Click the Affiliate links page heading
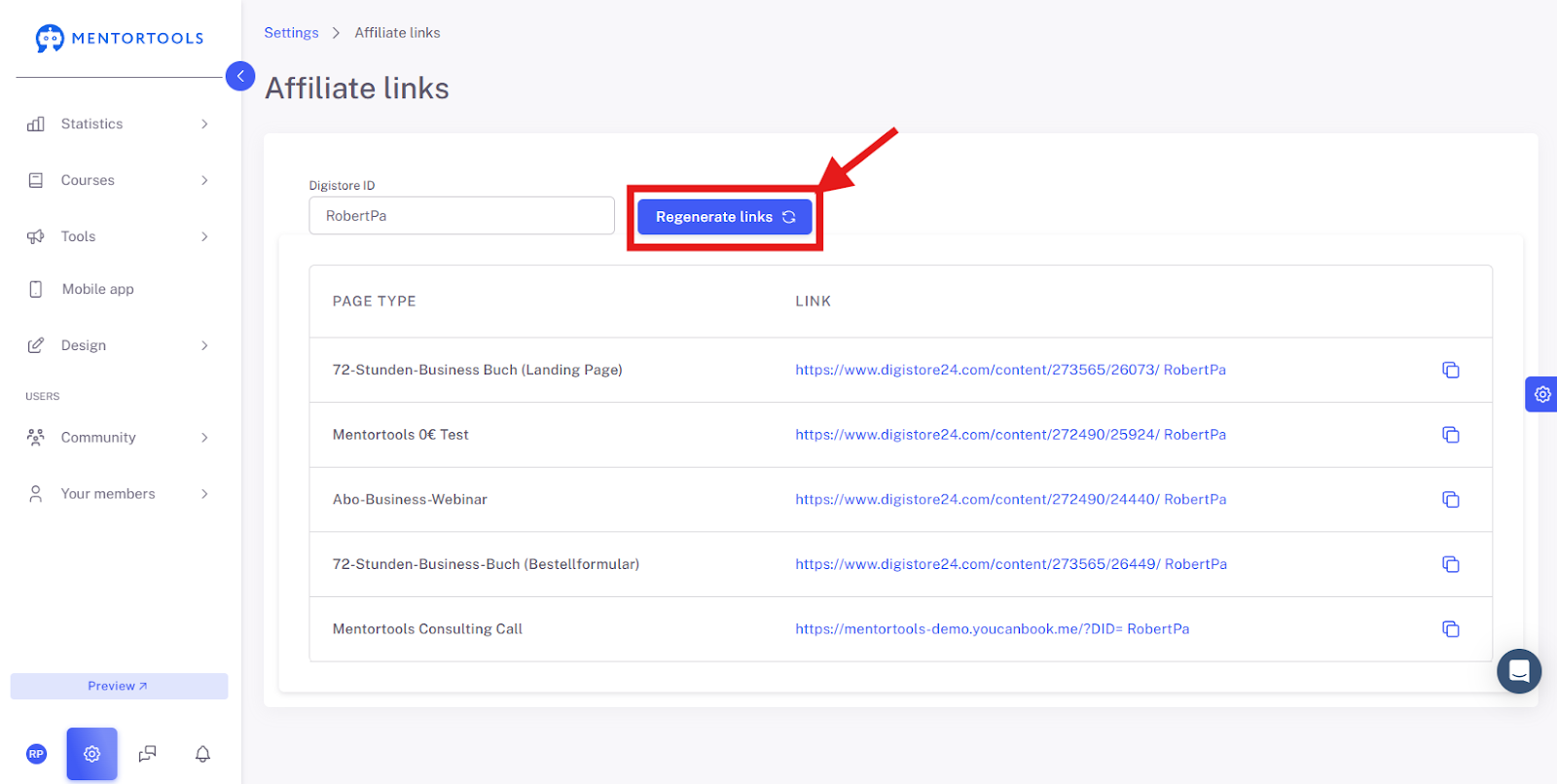The width and height of the screenshot is (1557, 784). 357,89
